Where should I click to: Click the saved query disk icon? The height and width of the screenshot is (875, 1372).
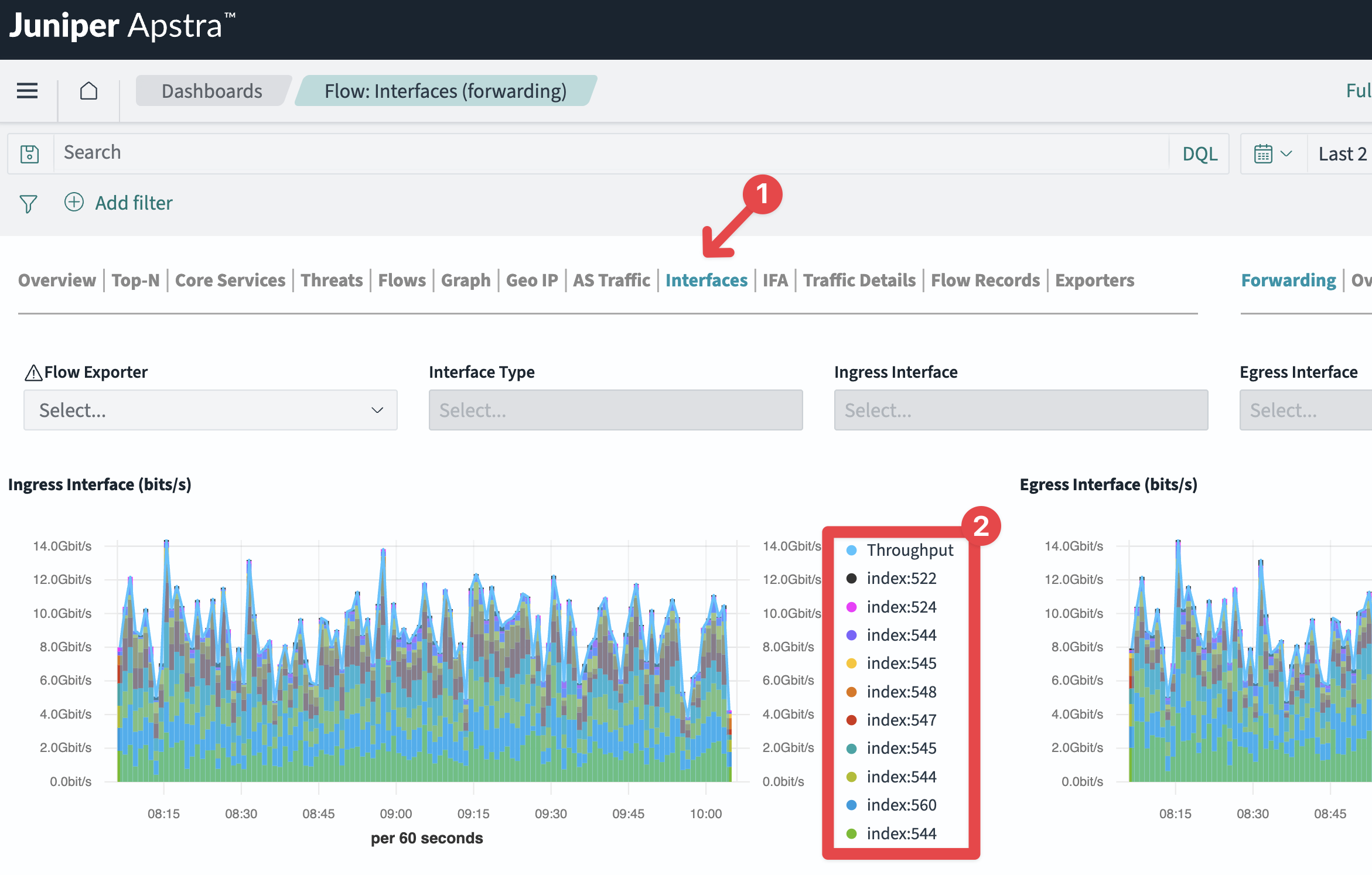(x=30, y=154)
